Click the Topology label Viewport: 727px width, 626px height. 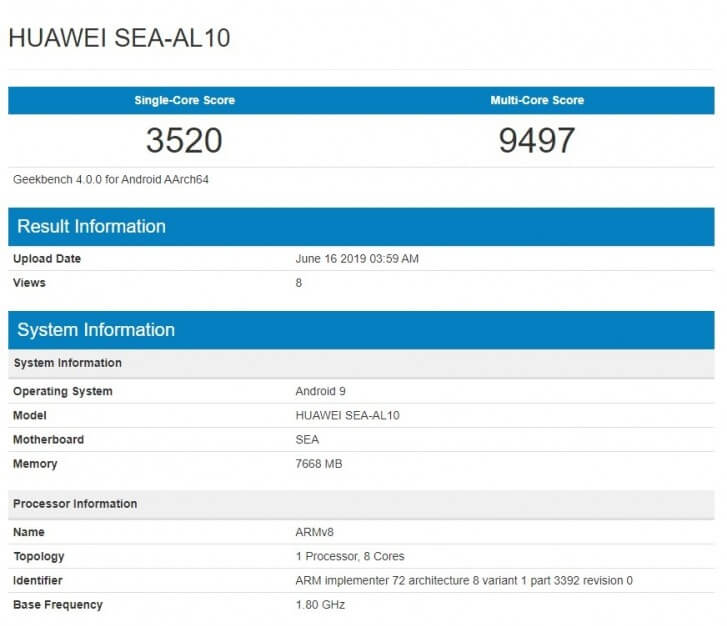coord(39,556)
